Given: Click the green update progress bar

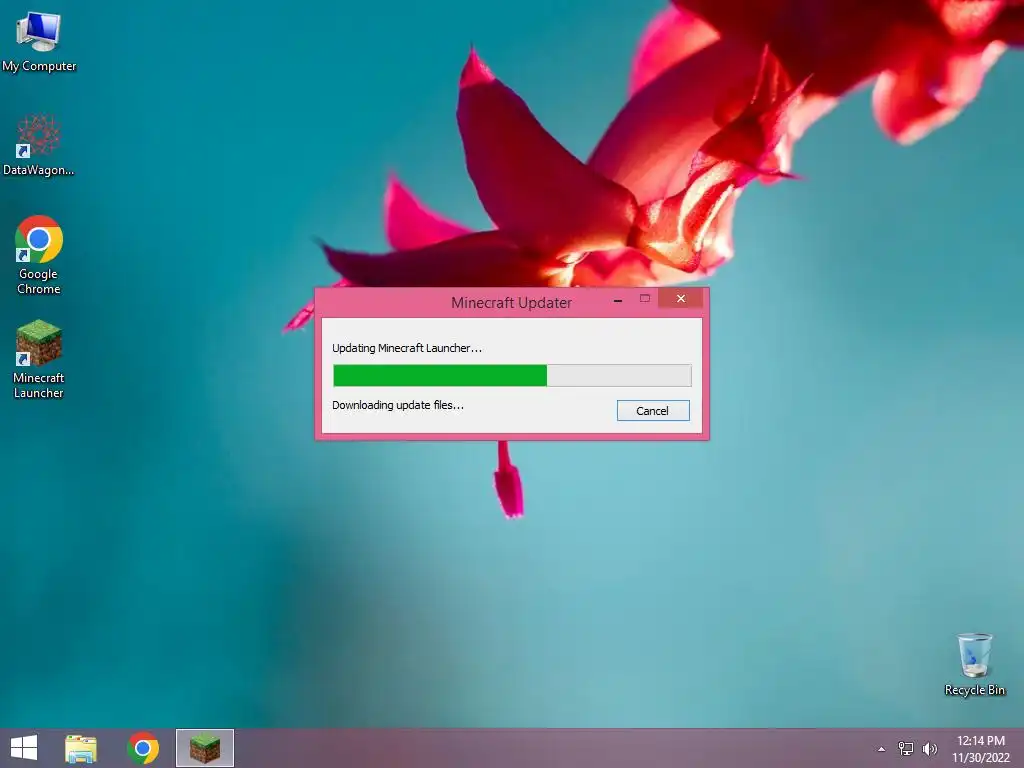Looking at the screenshot, I should pos(512,376).
